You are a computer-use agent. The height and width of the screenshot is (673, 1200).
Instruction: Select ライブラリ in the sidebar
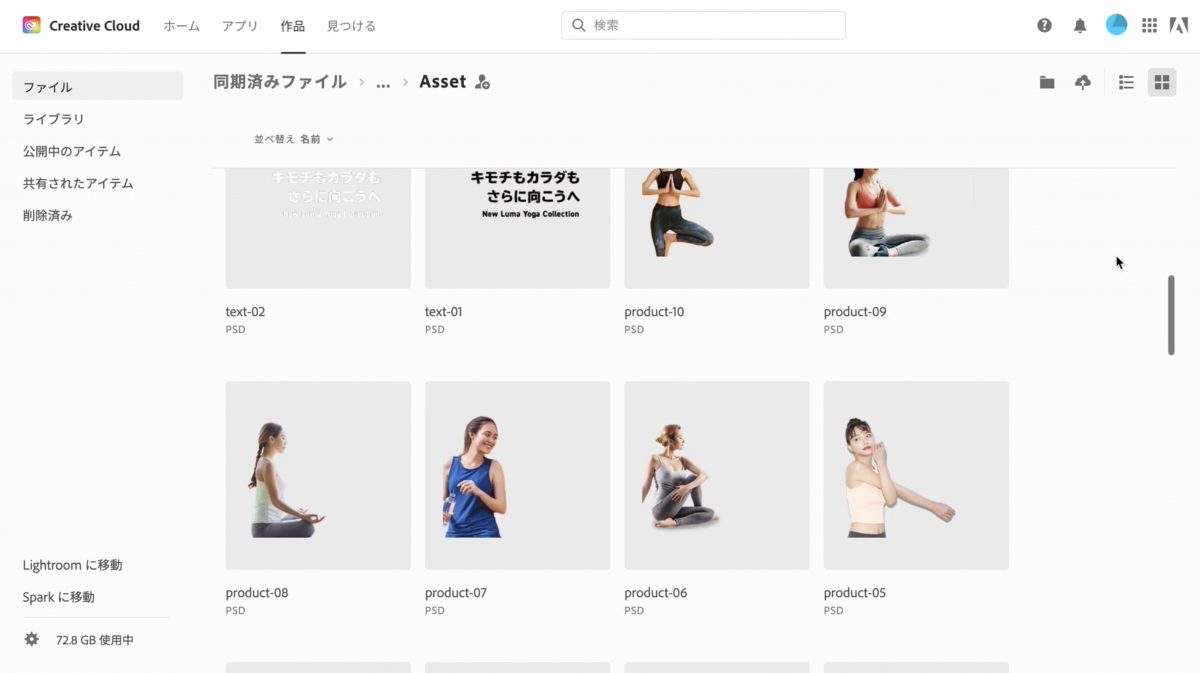point(54,119)
